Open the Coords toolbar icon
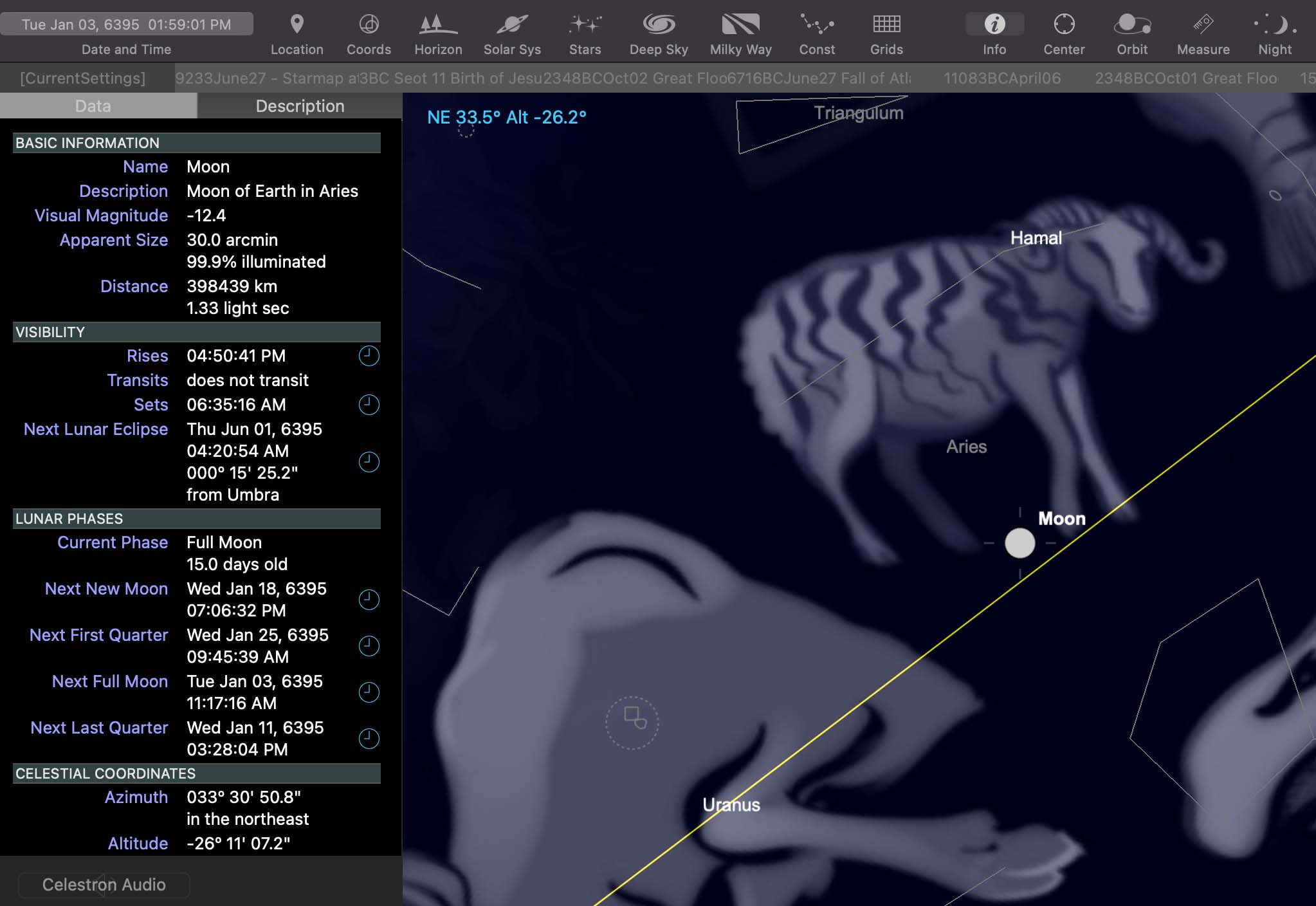Image resolution: width=1316 pixels, height=906 pixels. (x=369, y=24)
